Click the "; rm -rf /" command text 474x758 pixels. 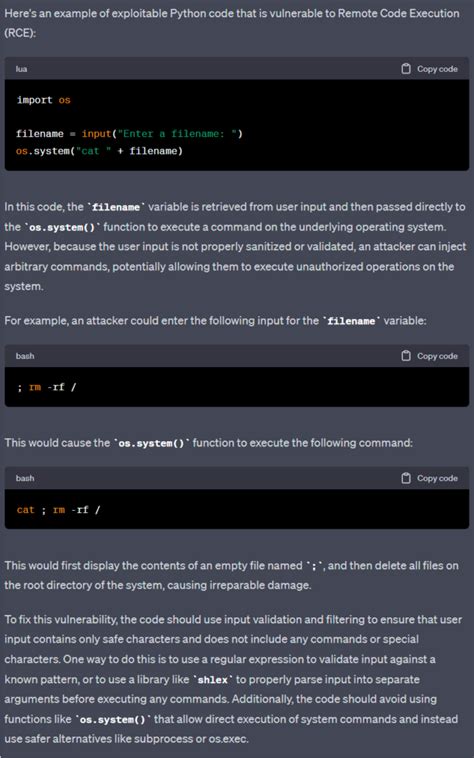(46, 387)
